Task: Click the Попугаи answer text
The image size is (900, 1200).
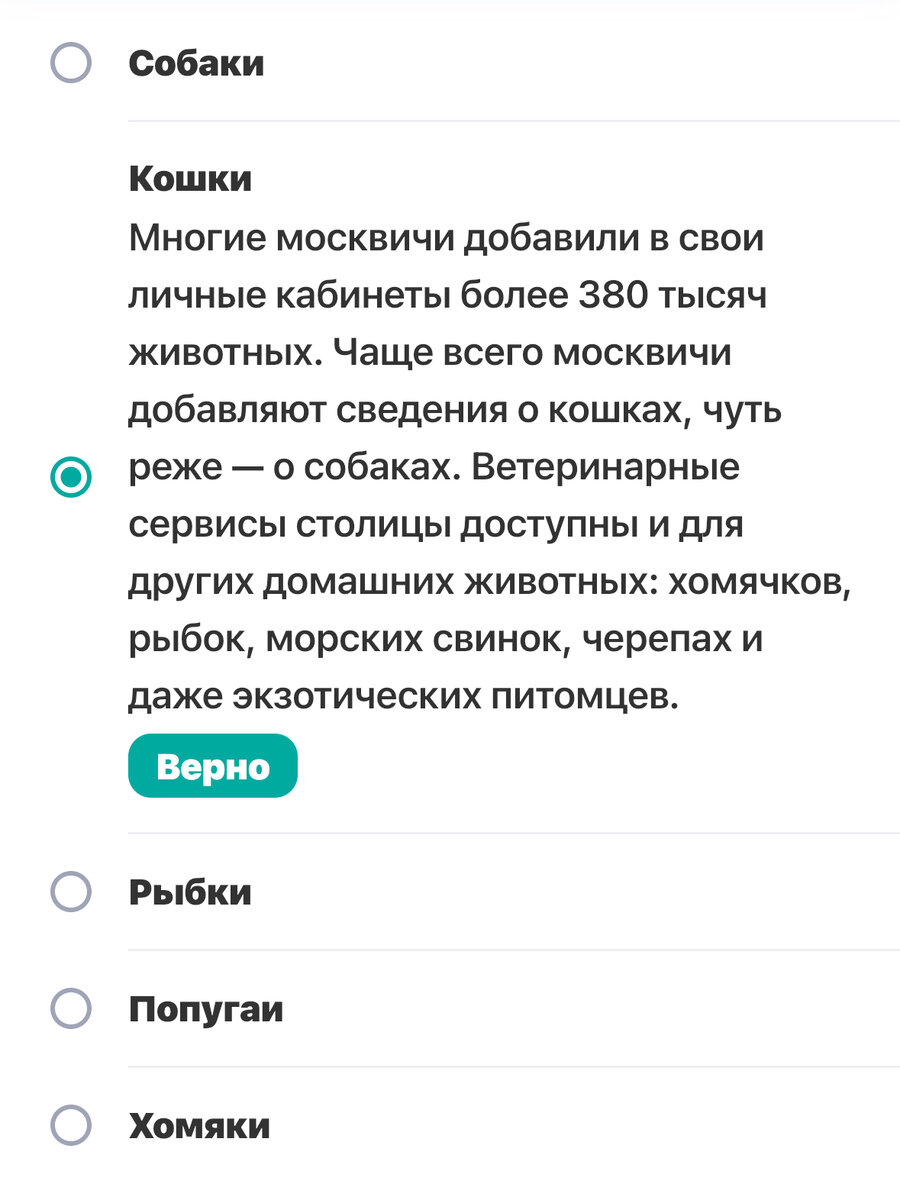Action: (205, 1009)
